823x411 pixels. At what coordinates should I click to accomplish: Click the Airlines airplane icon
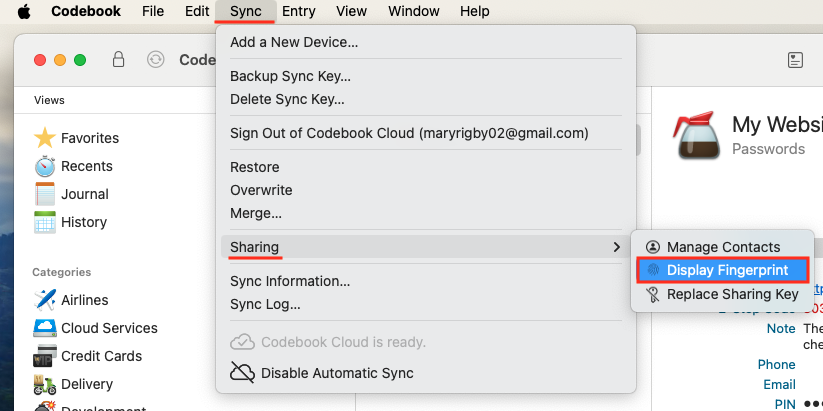tap(45, 300)
